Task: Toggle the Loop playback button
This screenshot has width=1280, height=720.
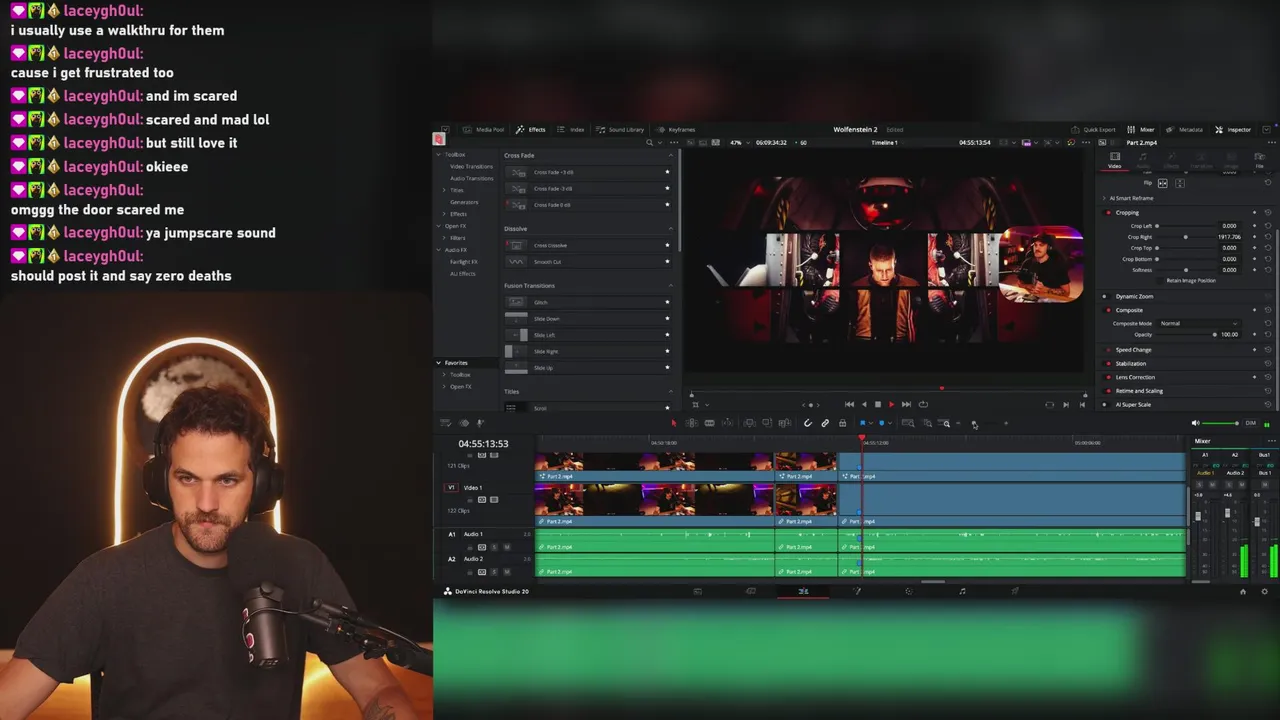Action: (923, 405)
